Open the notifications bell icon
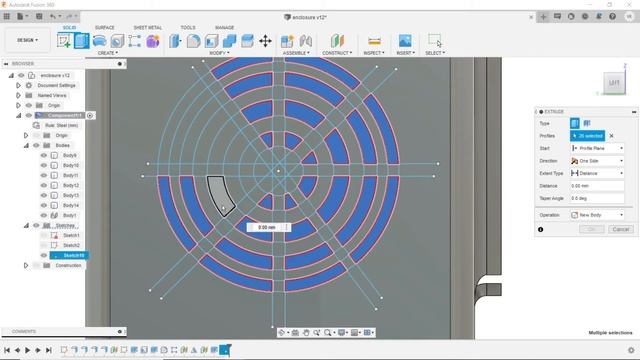640x360 pixels. (599, 16)
